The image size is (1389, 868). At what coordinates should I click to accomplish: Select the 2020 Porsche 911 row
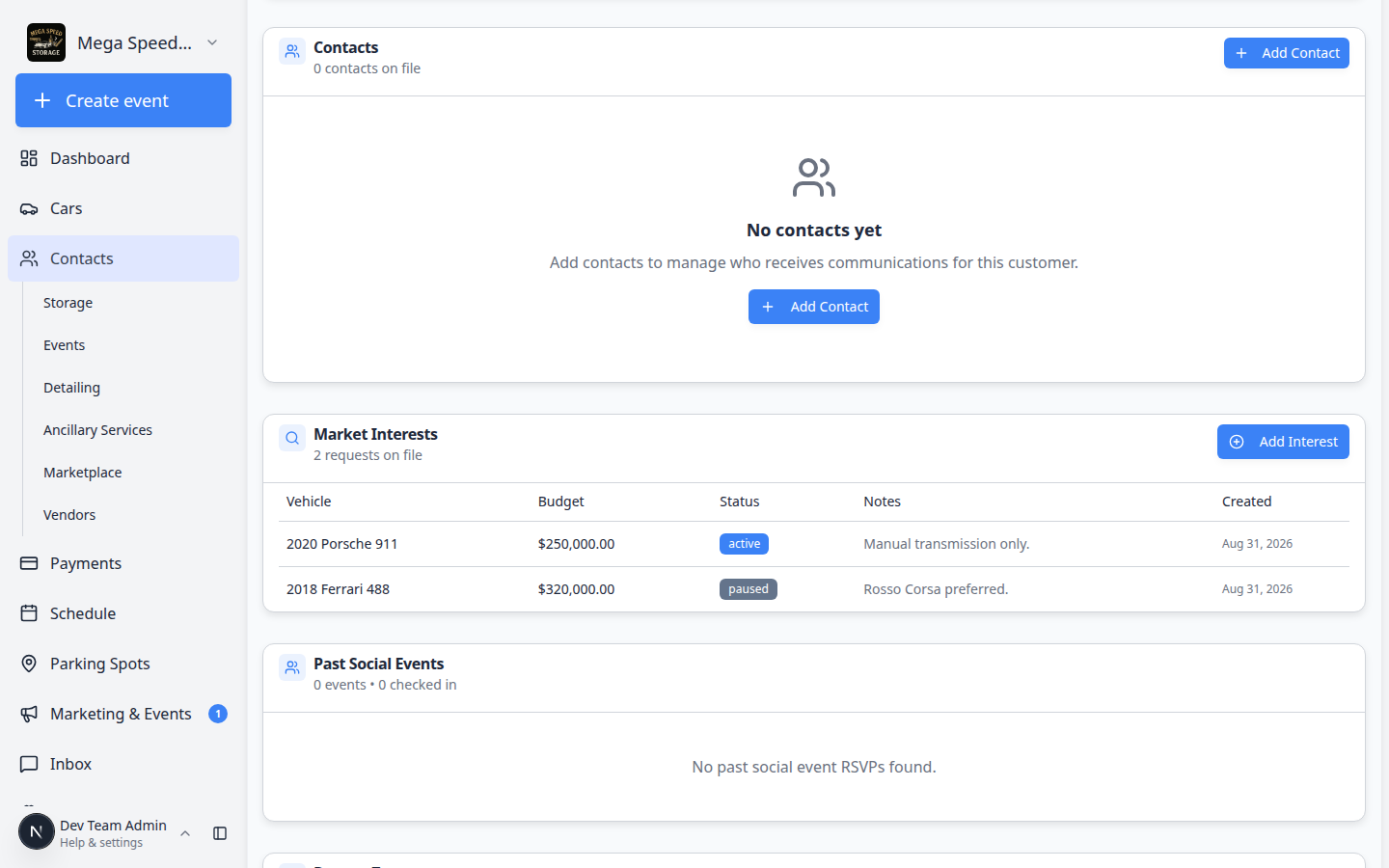click(814, 544)
